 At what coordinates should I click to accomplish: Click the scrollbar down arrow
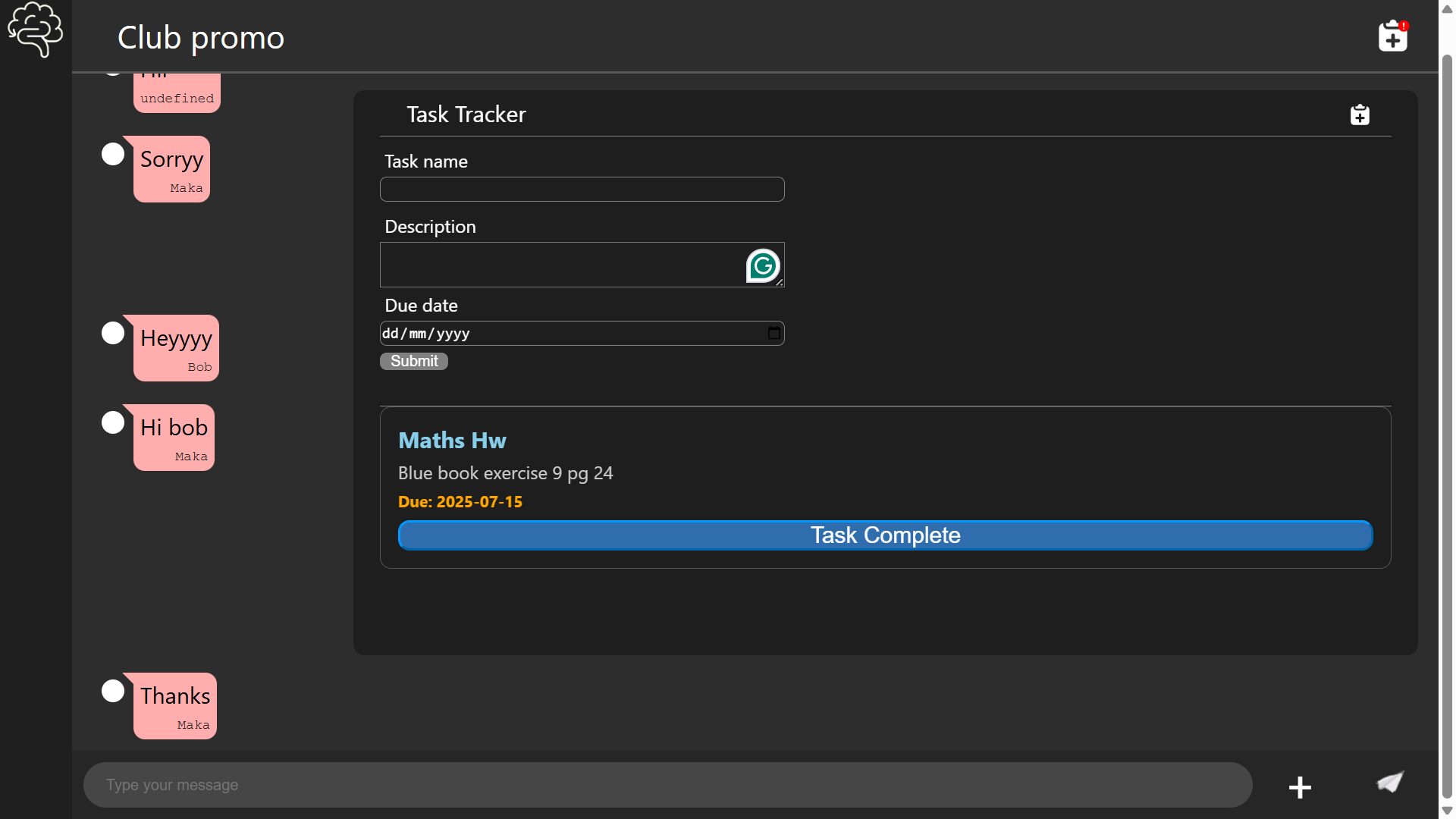[x=1447, y=811]
